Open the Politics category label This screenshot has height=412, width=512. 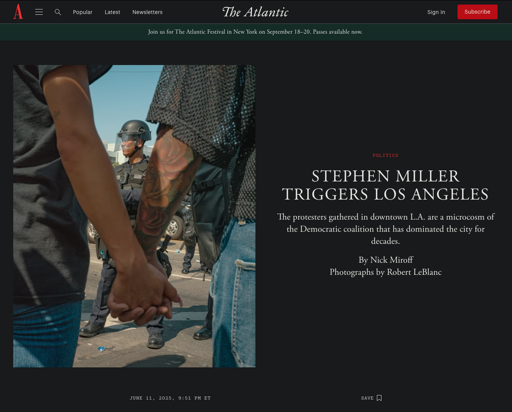(385, 155)
